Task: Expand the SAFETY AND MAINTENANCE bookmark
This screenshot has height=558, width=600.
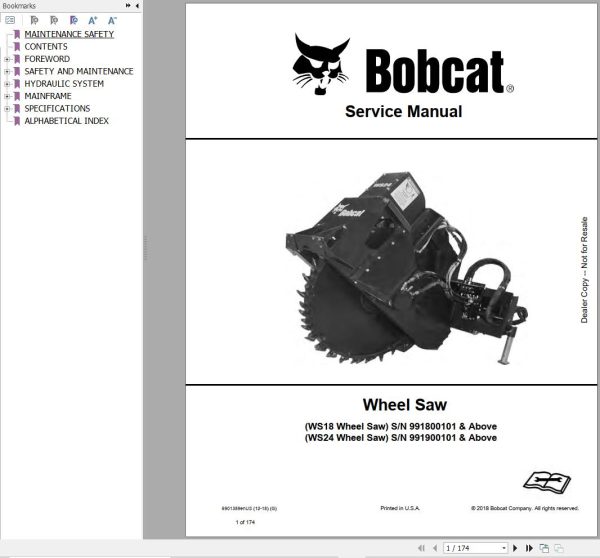Action: [x=7, y=72]
